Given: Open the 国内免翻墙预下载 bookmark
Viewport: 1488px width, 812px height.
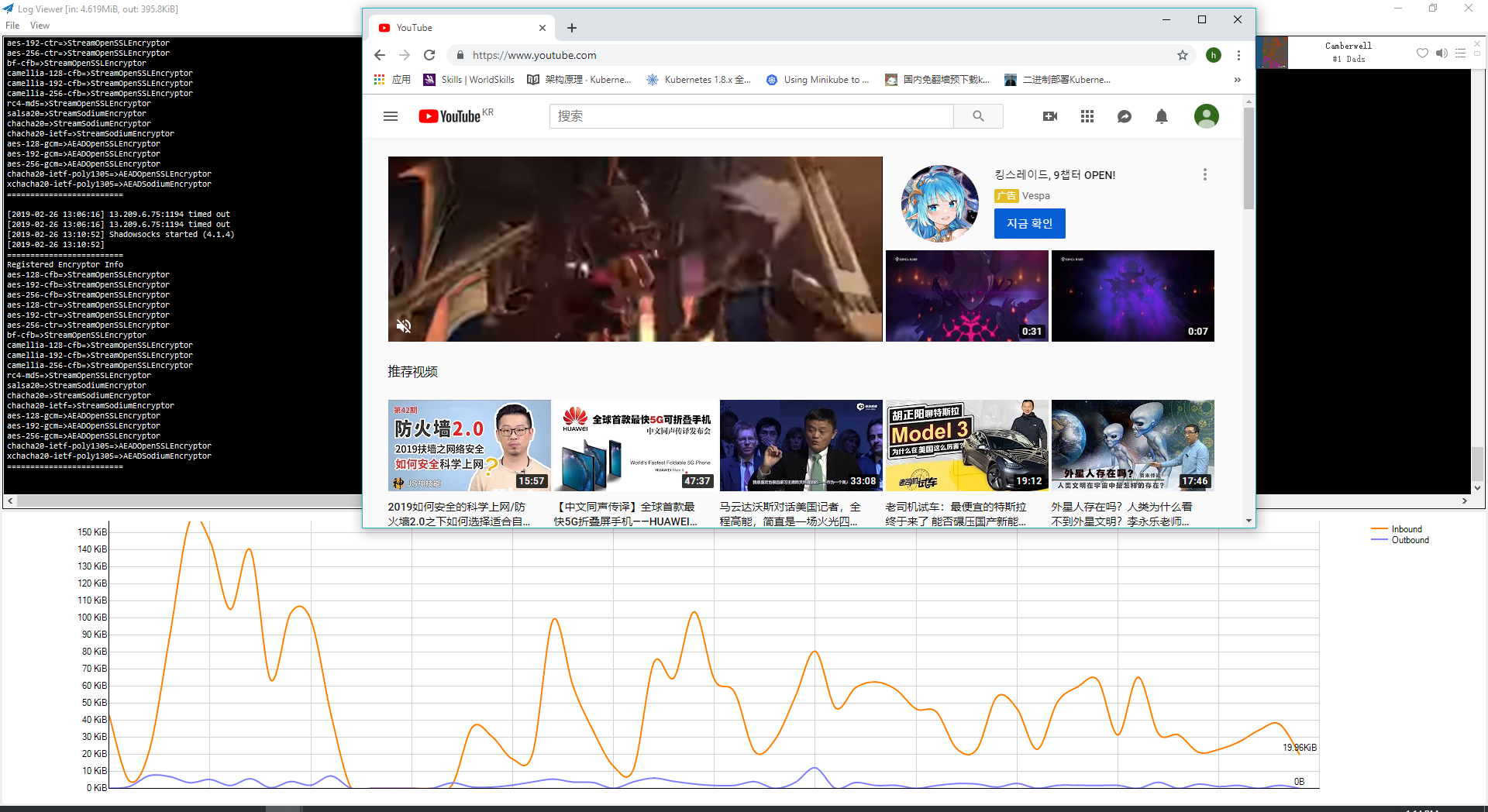Looking at the screenshot, I should [x=938, y=80].
